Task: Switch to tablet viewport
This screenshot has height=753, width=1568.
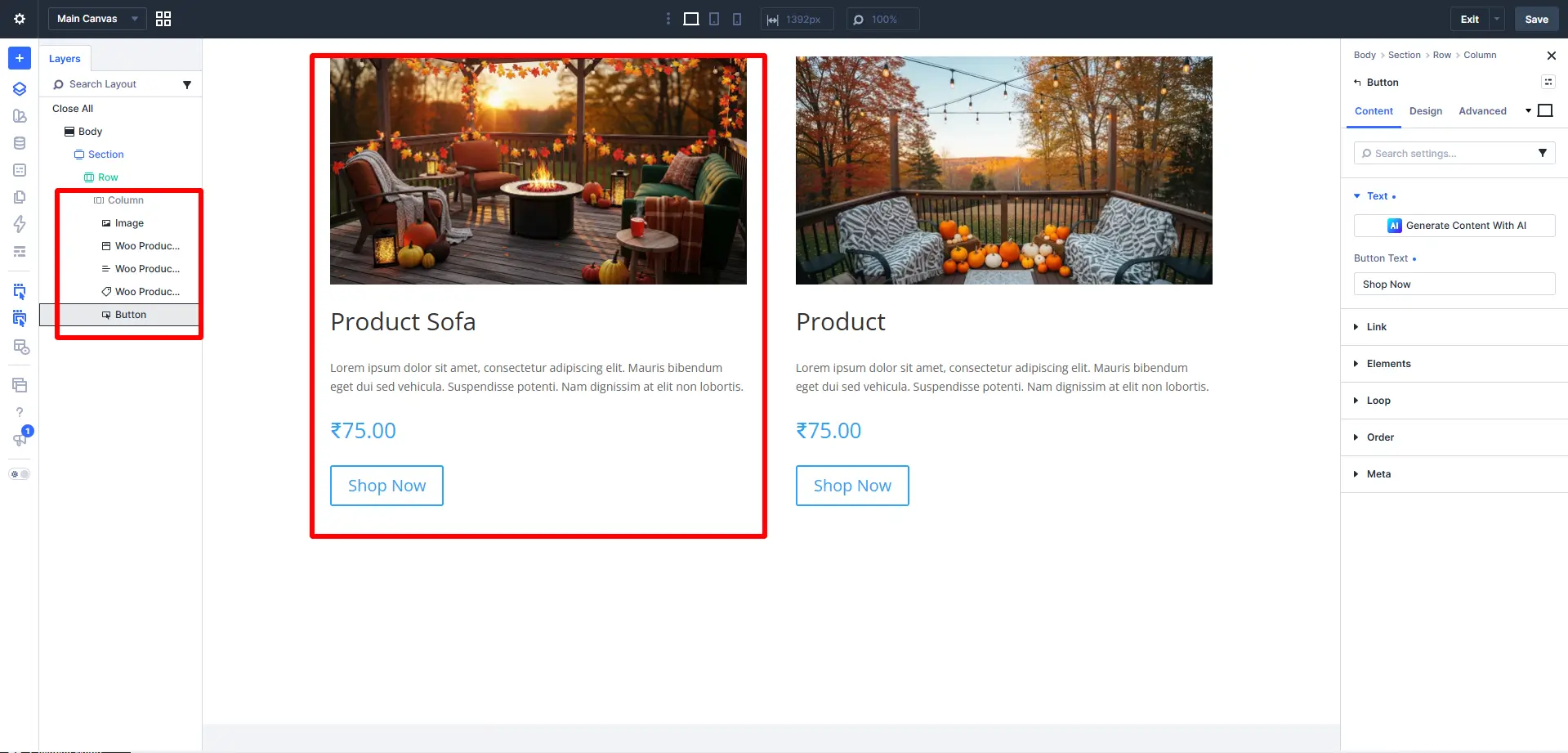Action: [x=714, y=19]
